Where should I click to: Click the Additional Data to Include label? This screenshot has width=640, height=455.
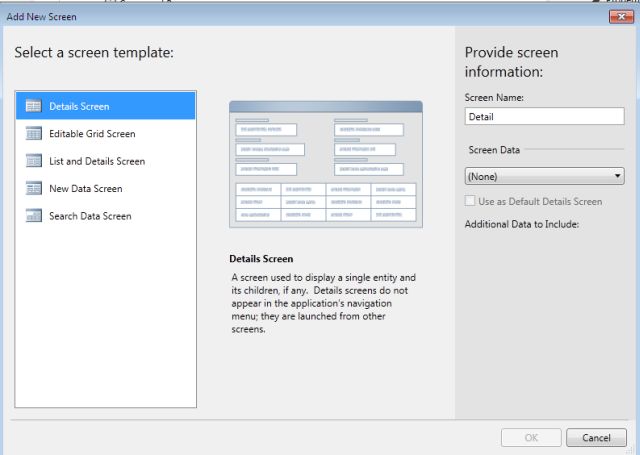tap(522, 224)
